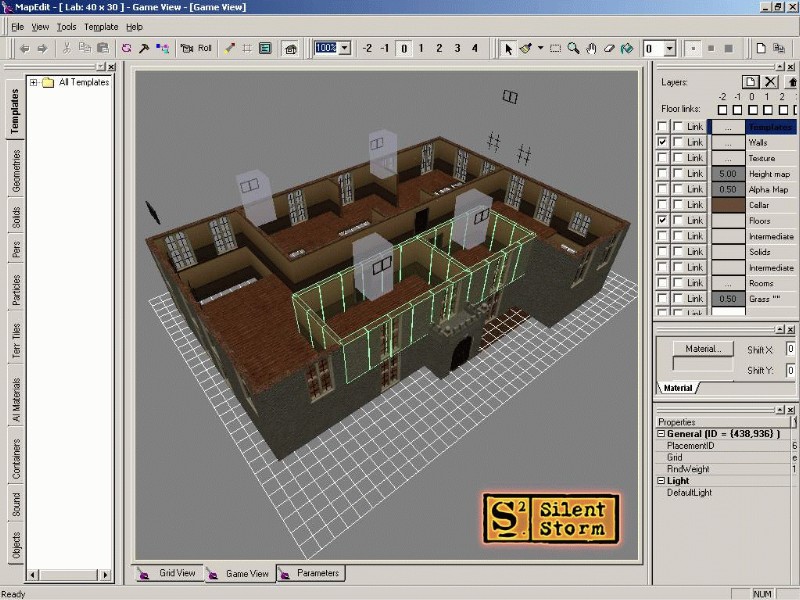The height and width of the screenshot is (600, 800).
Task: Select the eraser tool
Action: (x=608, y=48)
